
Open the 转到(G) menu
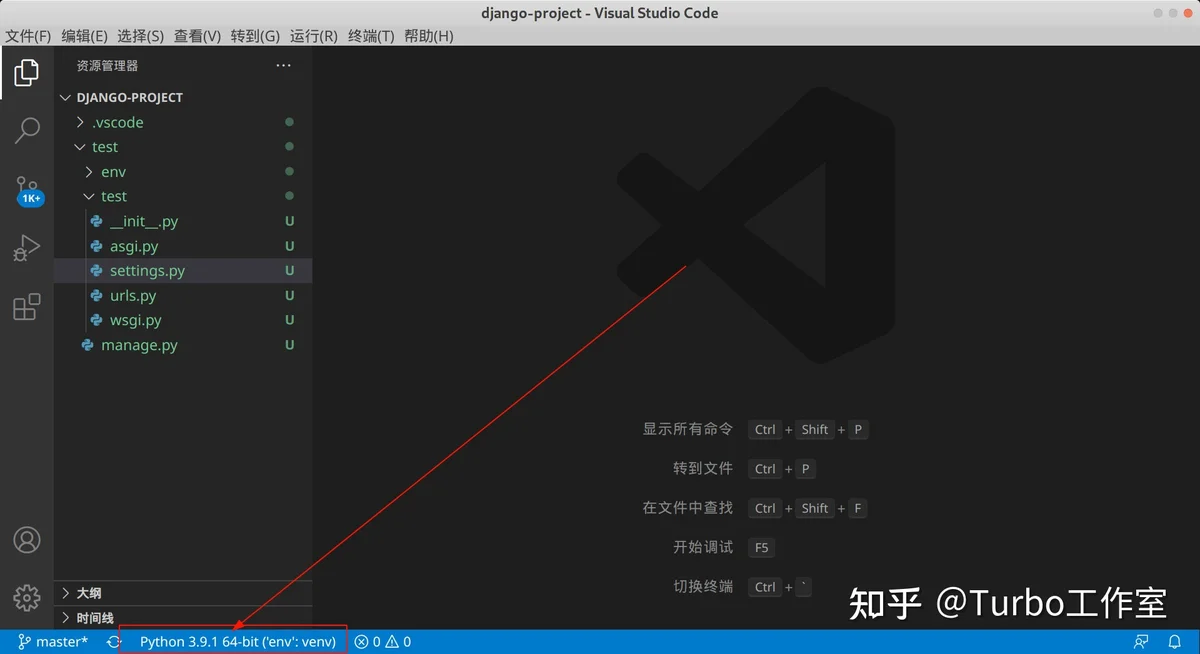pos(255,36)
